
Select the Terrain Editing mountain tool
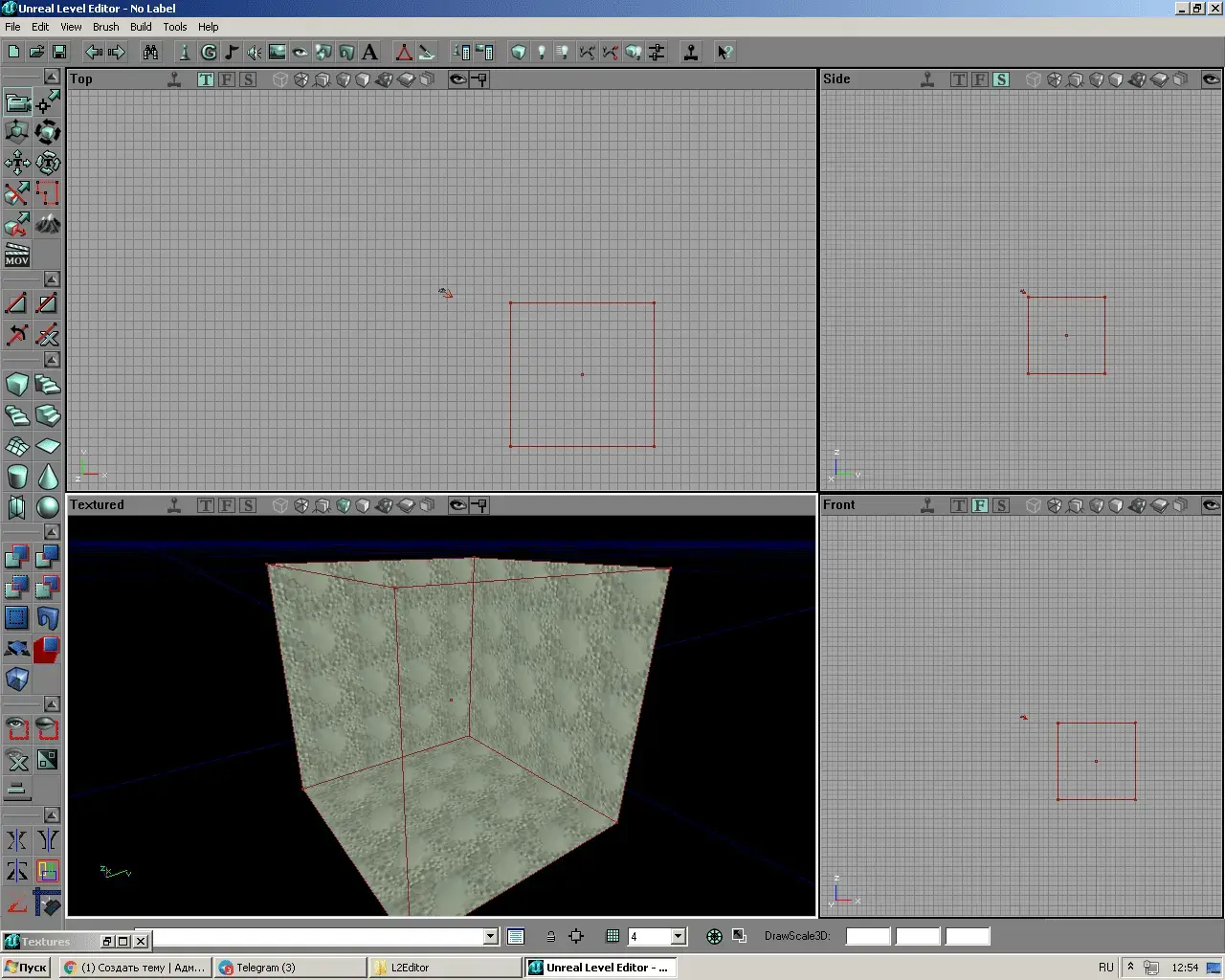(x=48, y=224)
